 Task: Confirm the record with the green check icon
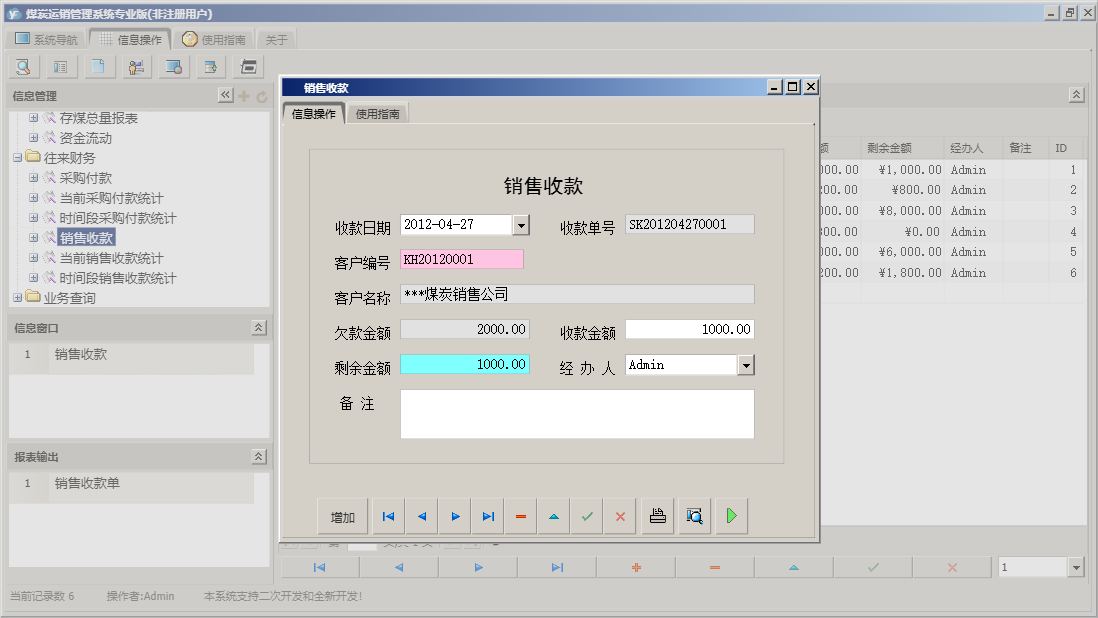[588, 516]
